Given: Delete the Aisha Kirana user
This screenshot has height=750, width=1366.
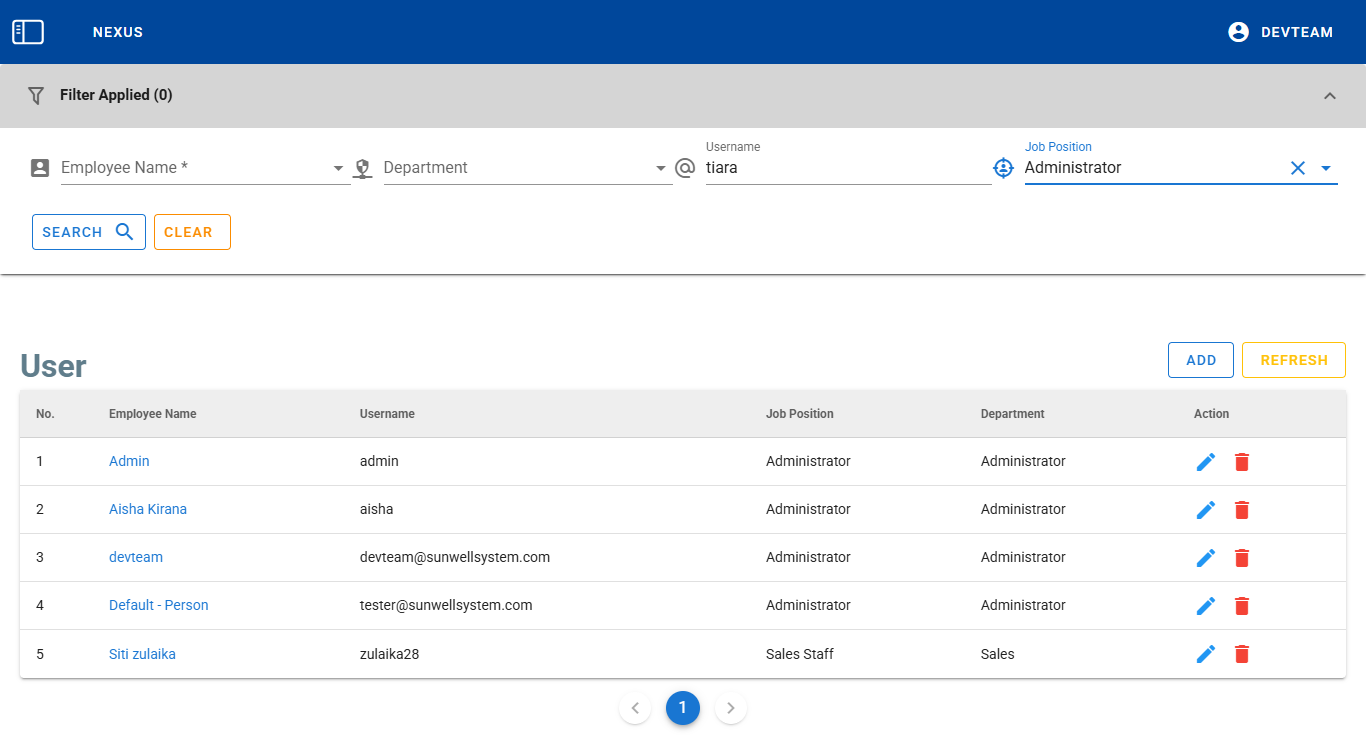Looking at the screenshot, I should click(1242, 510).
